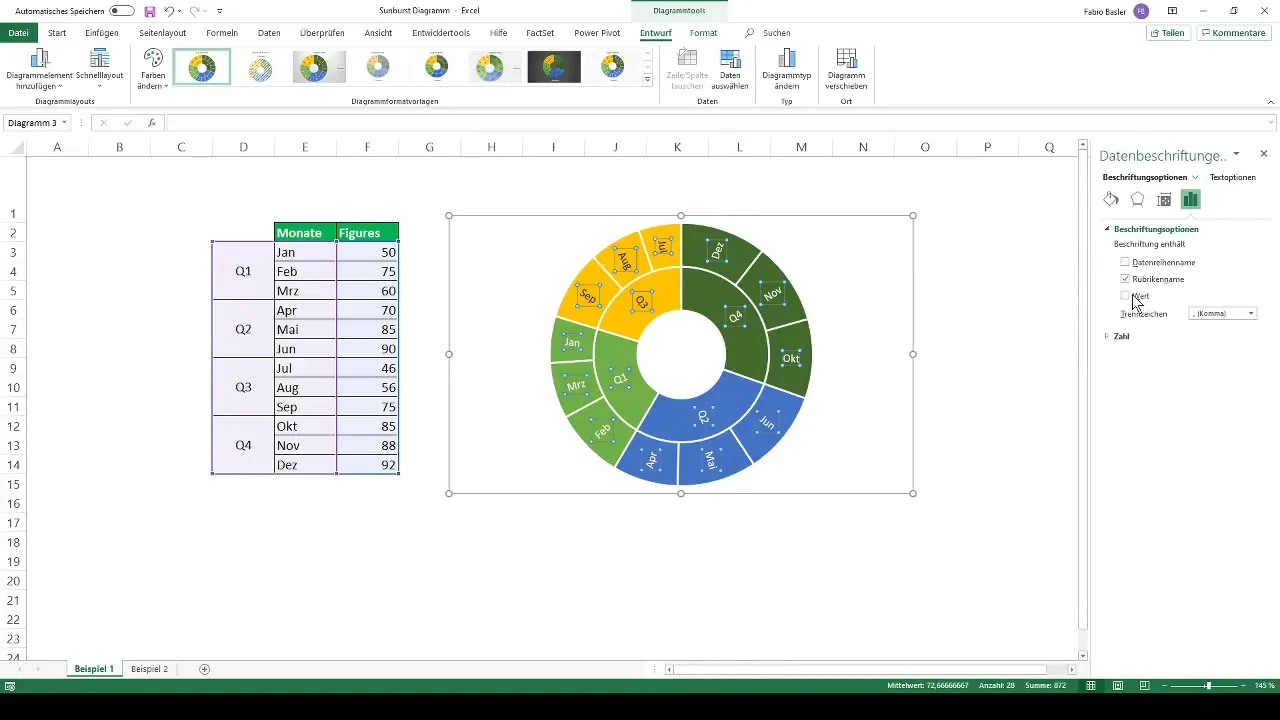Image resolution: width=1280 pixels, height=720 pixels.
Task: Click the Kommentare button
Action: pyautogui.click(x=1233, y=33)
